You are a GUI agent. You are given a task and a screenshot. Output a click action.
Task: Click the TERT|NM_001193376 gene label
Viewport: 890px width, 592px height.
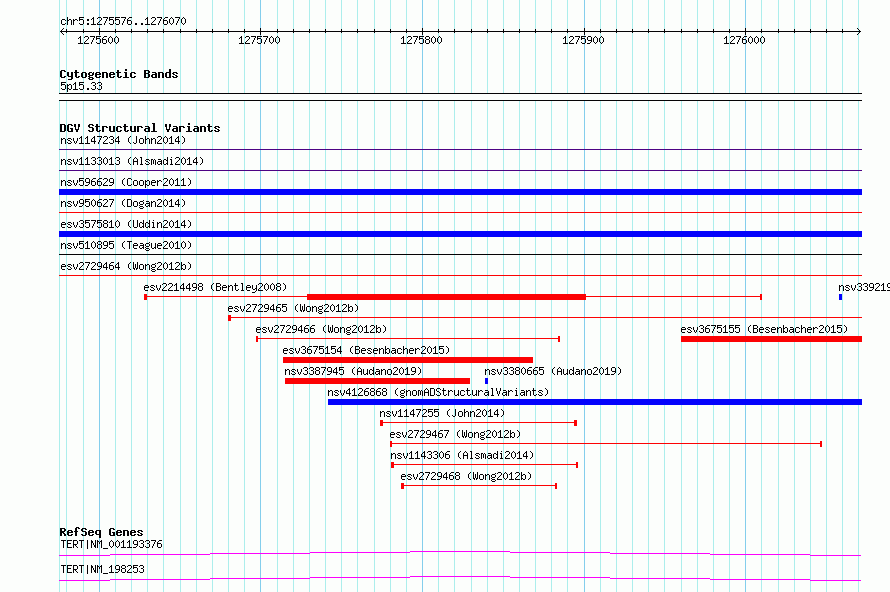[111, 544]
